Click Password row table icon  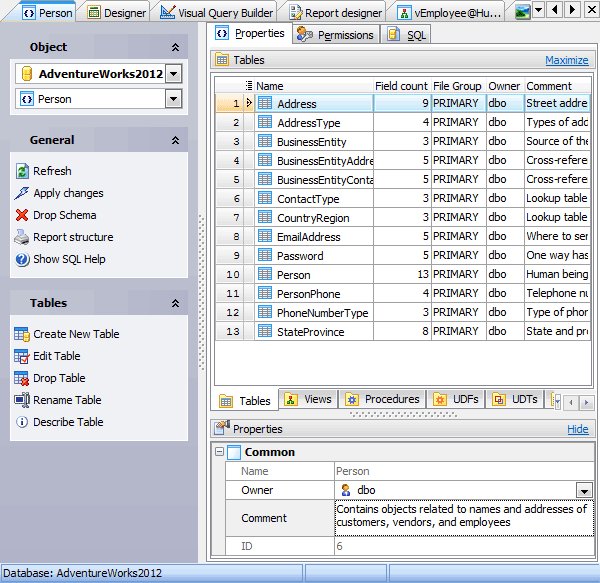(265, 255)
